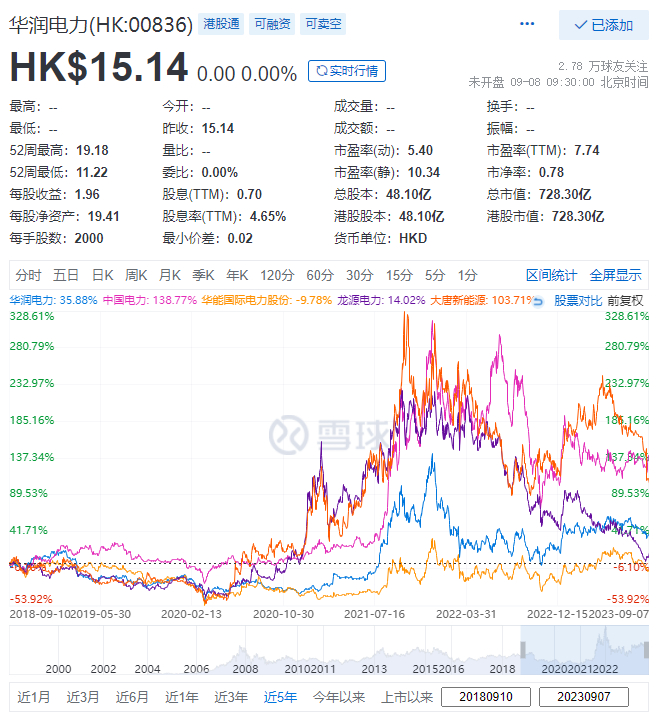Click 大唐新能源 legend entry
Image resolution: width=658 pixels, height=713 pixels.
tap(481, 300)
